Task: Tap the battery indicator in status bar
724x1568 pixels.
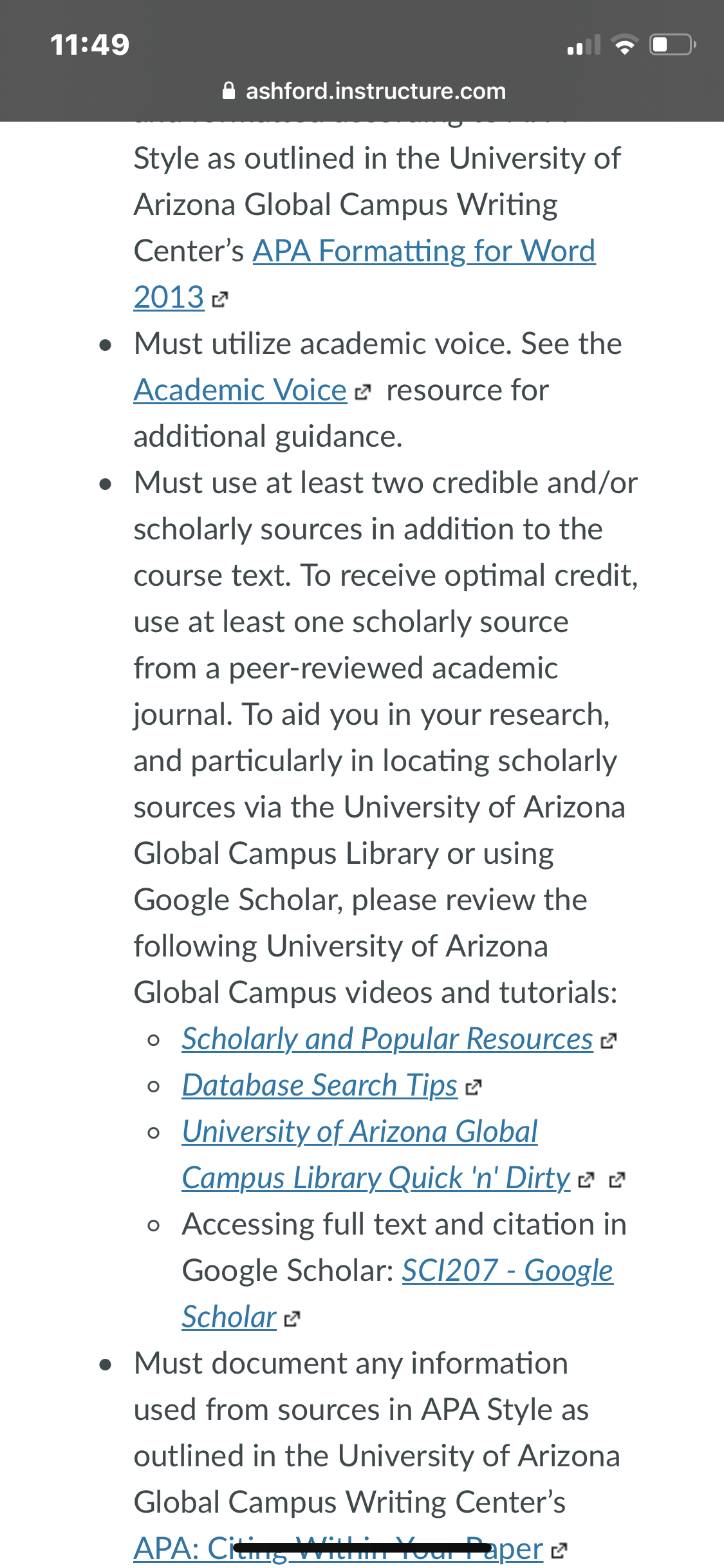Action: [673, 45]
